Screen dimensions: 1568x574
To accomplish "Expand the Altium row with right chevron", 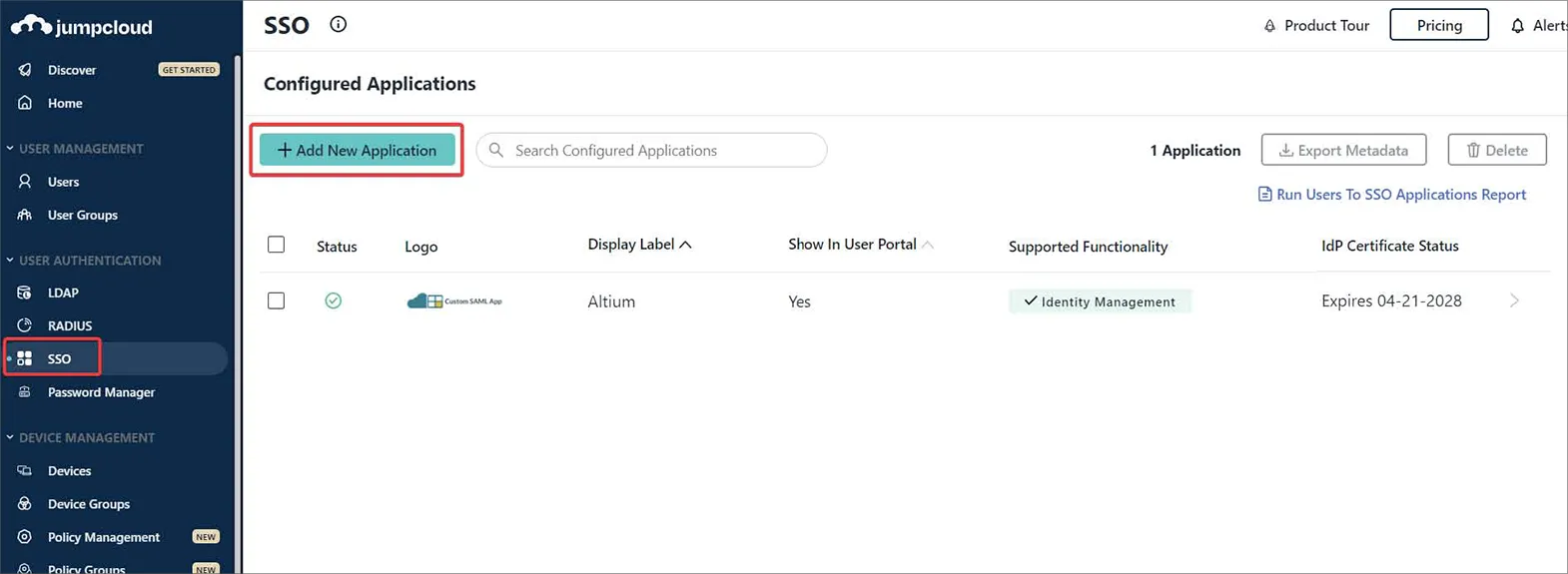I will pos(1514,300).
